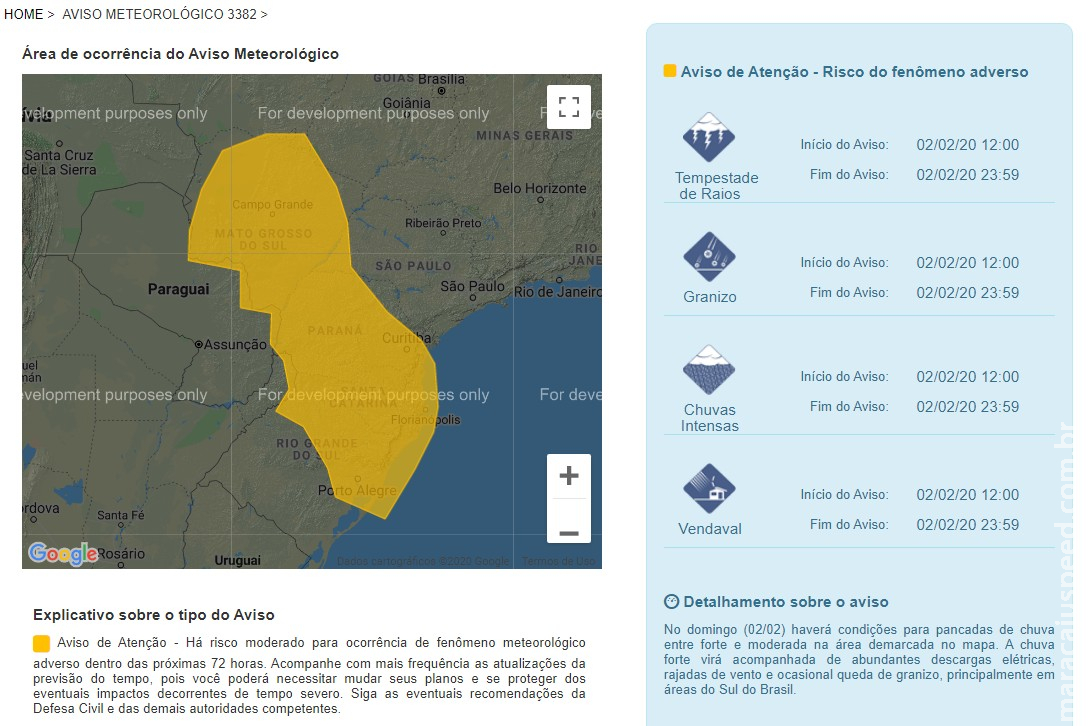Viewport: 1088px width, 726px height.
Task: Click Início do Aviso time for Granizo
Action: point(967,263)
